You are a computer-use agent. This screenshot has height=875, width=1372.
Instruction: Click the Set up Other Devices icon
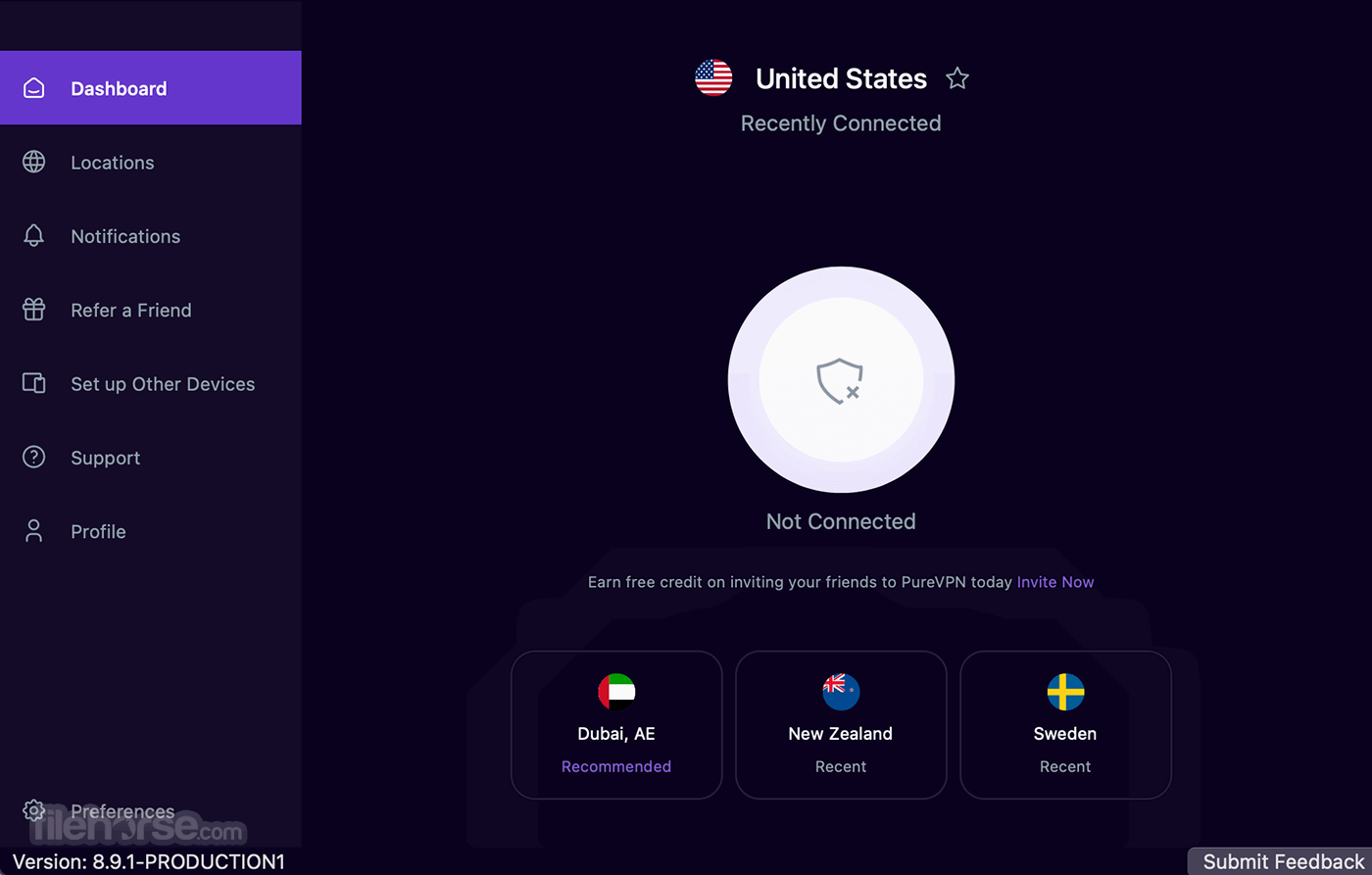pos(33,383)
